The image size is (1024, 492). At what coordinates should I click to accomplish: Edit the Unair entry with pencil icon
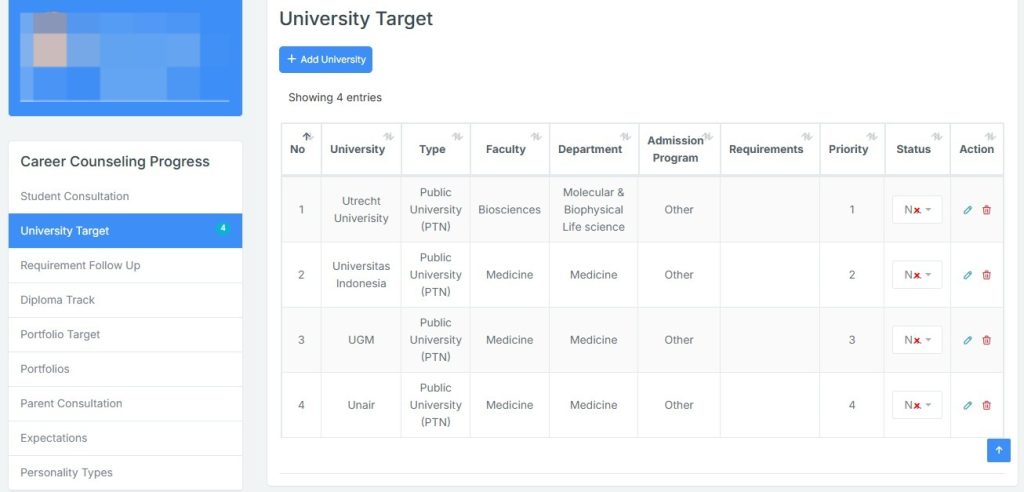[x=968, y=405]
